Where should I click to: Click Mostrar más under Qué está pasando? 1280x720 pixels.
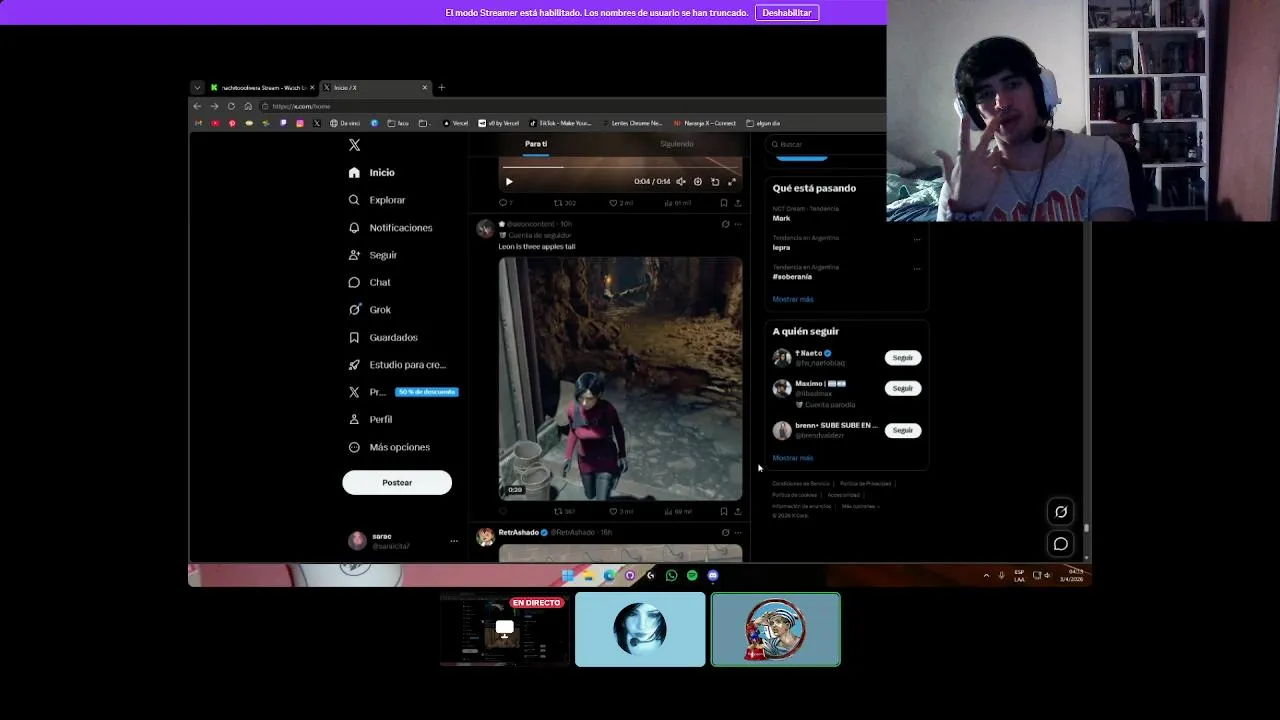pos(793,300)
